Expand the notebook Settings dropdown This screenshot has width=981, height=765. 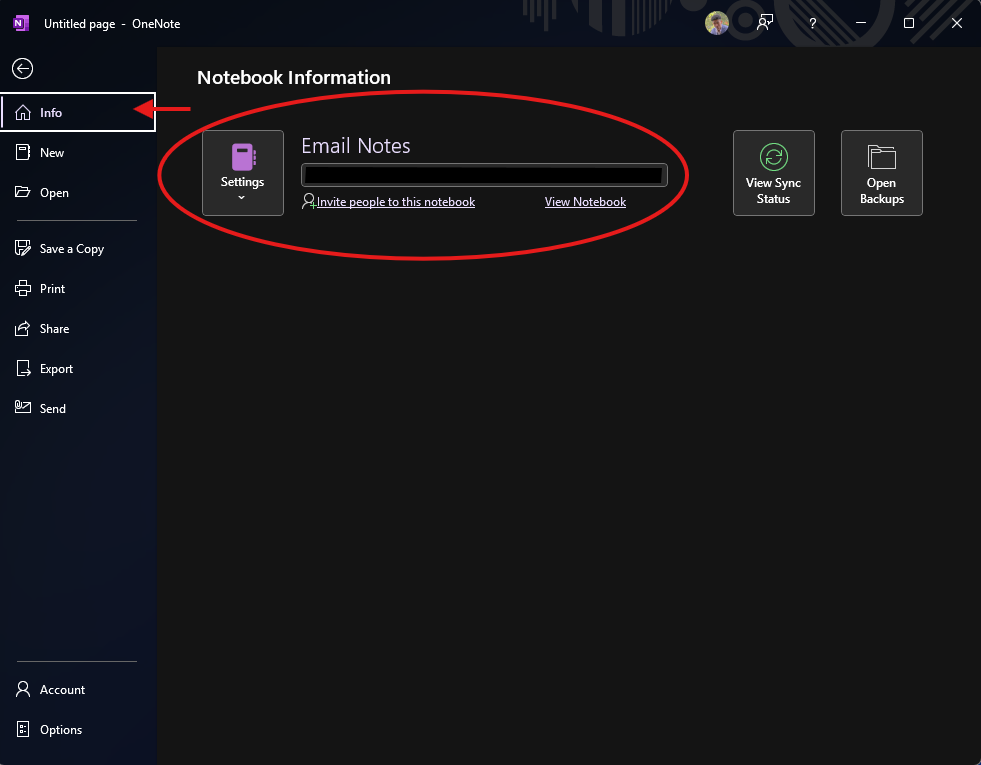pos(243,173)
